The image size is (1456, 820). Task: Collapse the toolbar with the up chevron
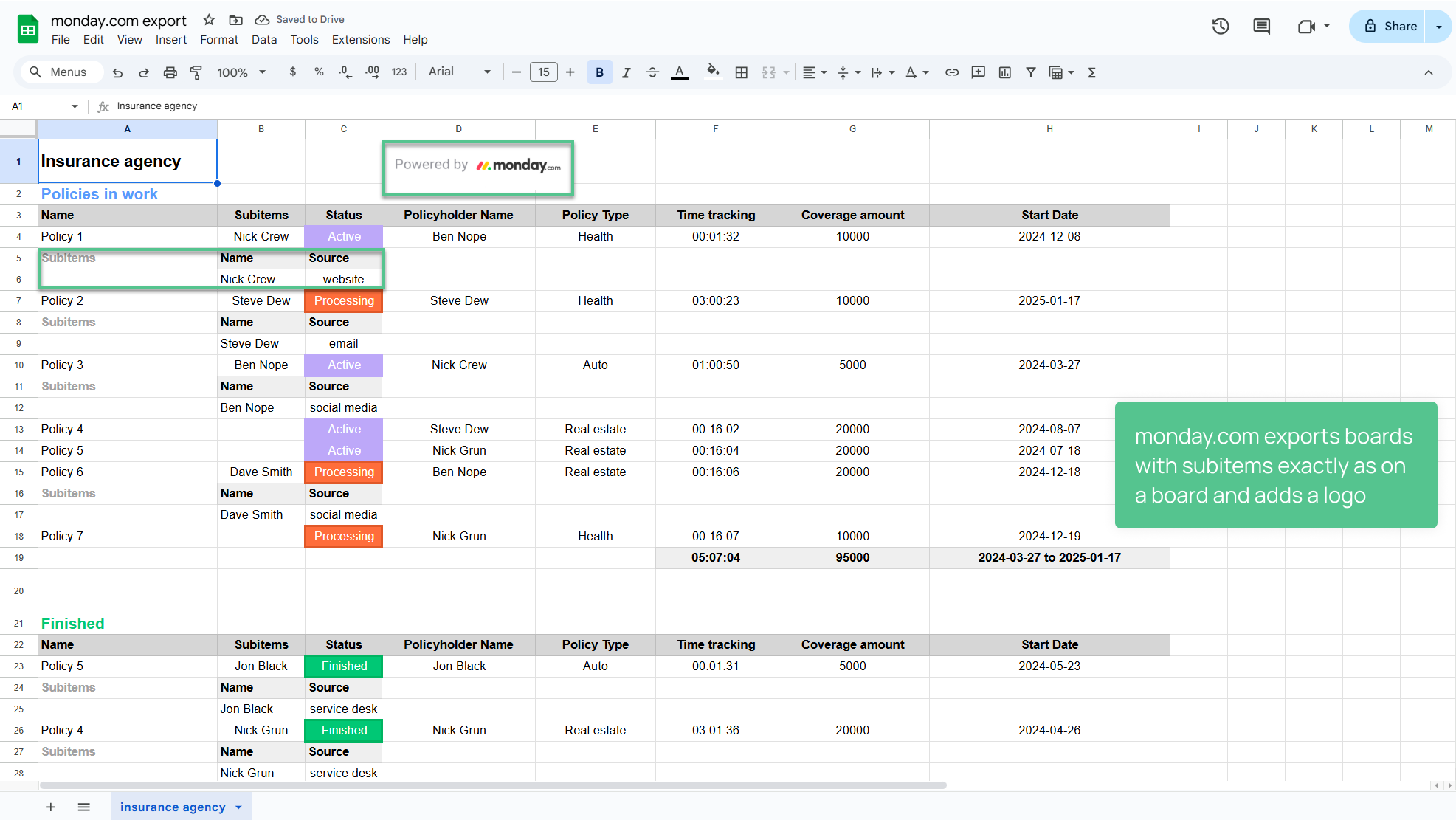1429,72
